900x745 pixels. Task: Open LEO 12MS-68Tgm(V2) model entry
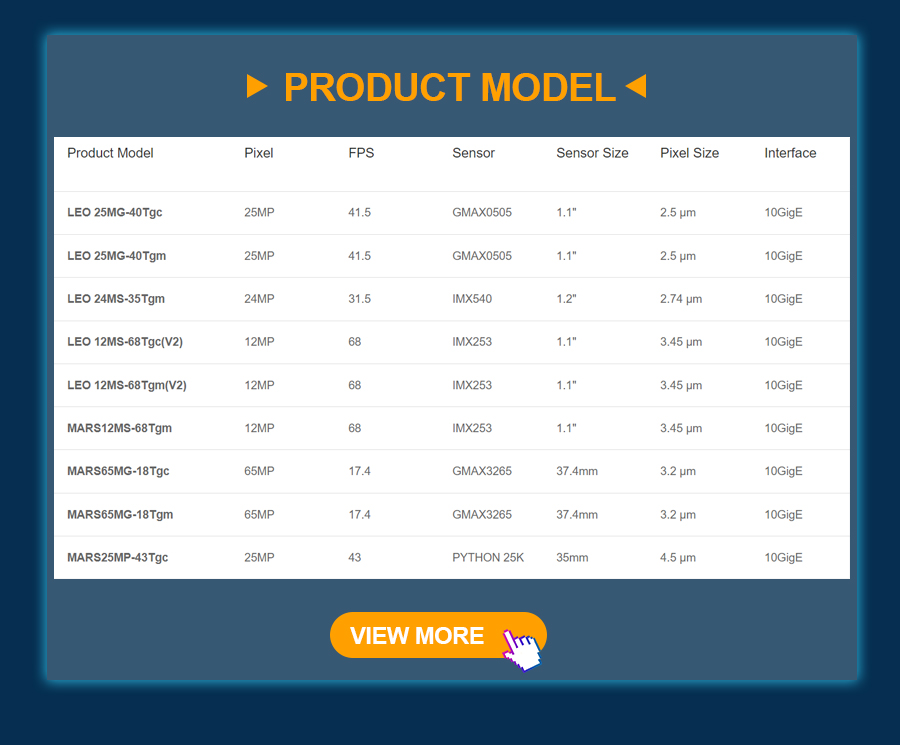[x=127, y=385]
